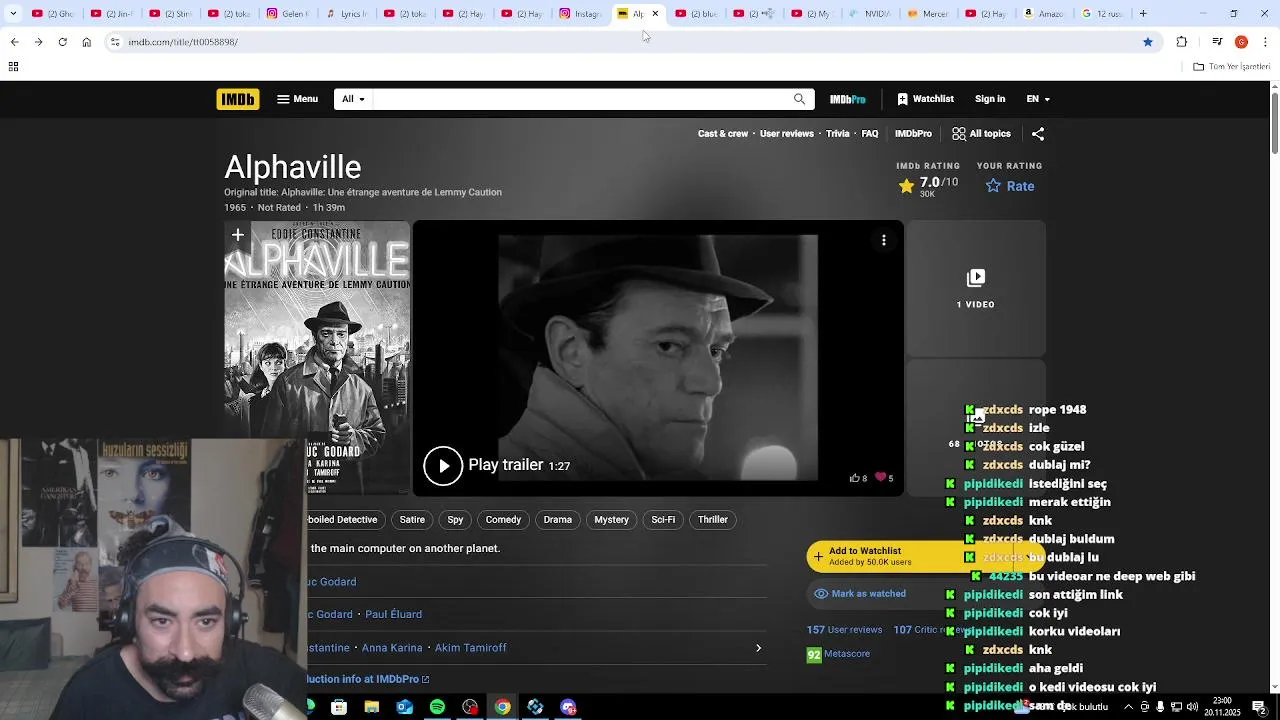The width and height of the screenshot is (1280, 720).
Task: Open Cast & crew page
Action: (723, 134)
